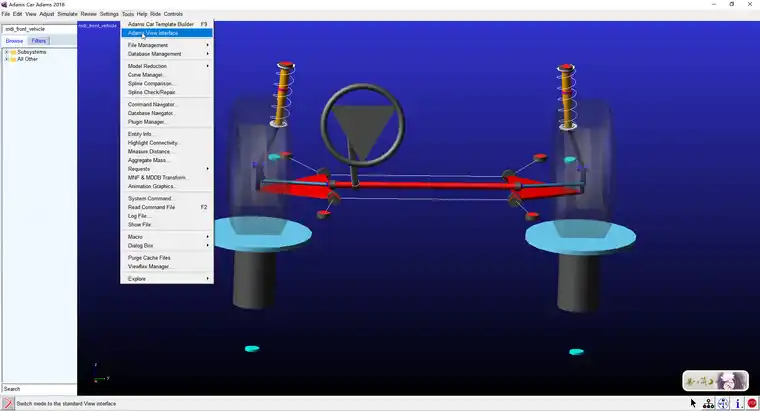Open the Simulate menu
Image resolution: width=760 pixels, height=411 pixels.
[x=67, y=14]
